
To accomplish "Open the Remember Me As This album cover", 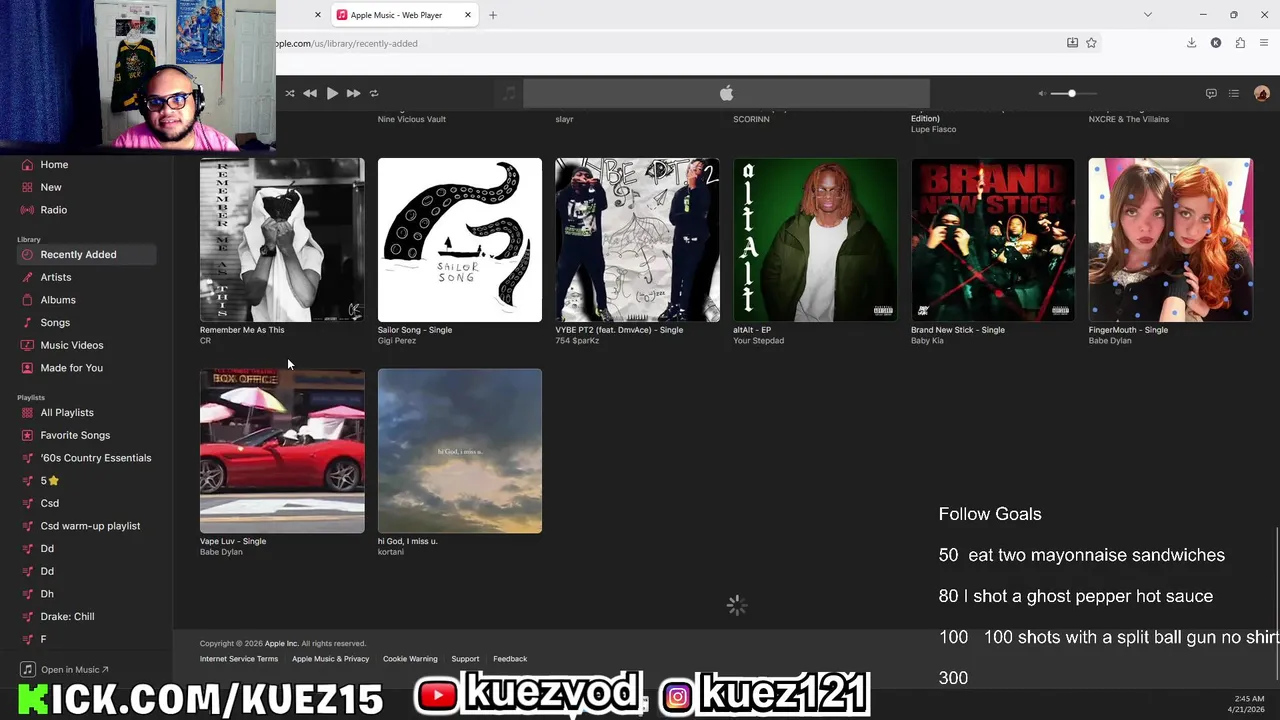I will point(282,240).
